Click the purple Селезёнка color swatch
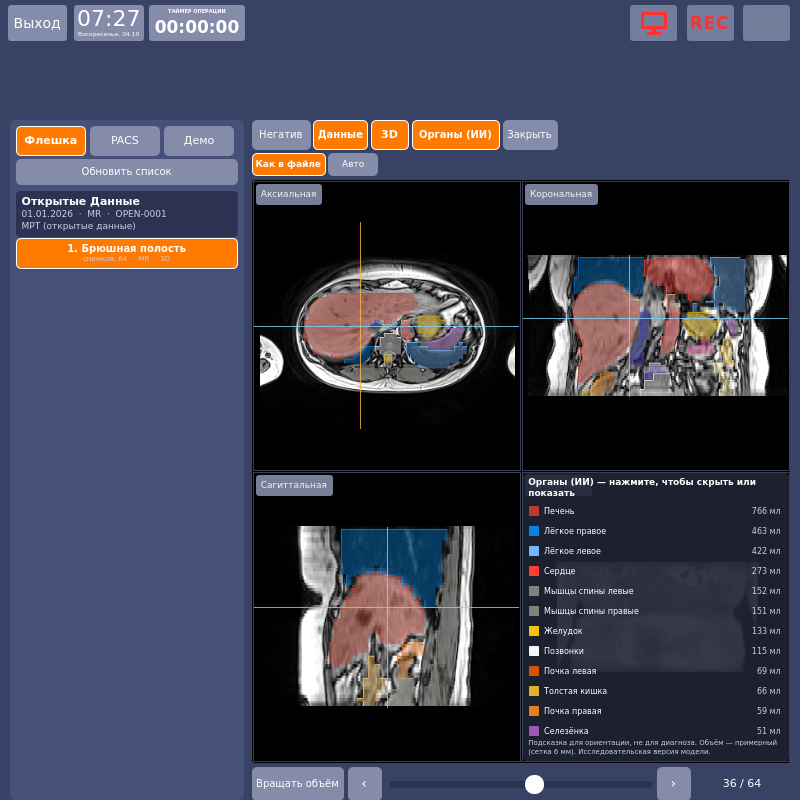Viewport: 800px width, 800px height. pyautogui.click(x=534, y=731)
